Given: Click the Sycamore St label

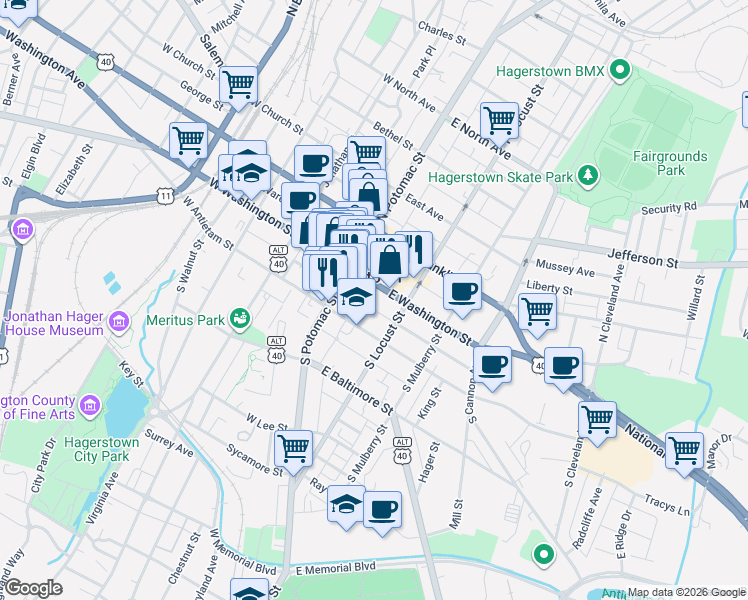Looking at the screenshot, I should click(x=255, y=460).
